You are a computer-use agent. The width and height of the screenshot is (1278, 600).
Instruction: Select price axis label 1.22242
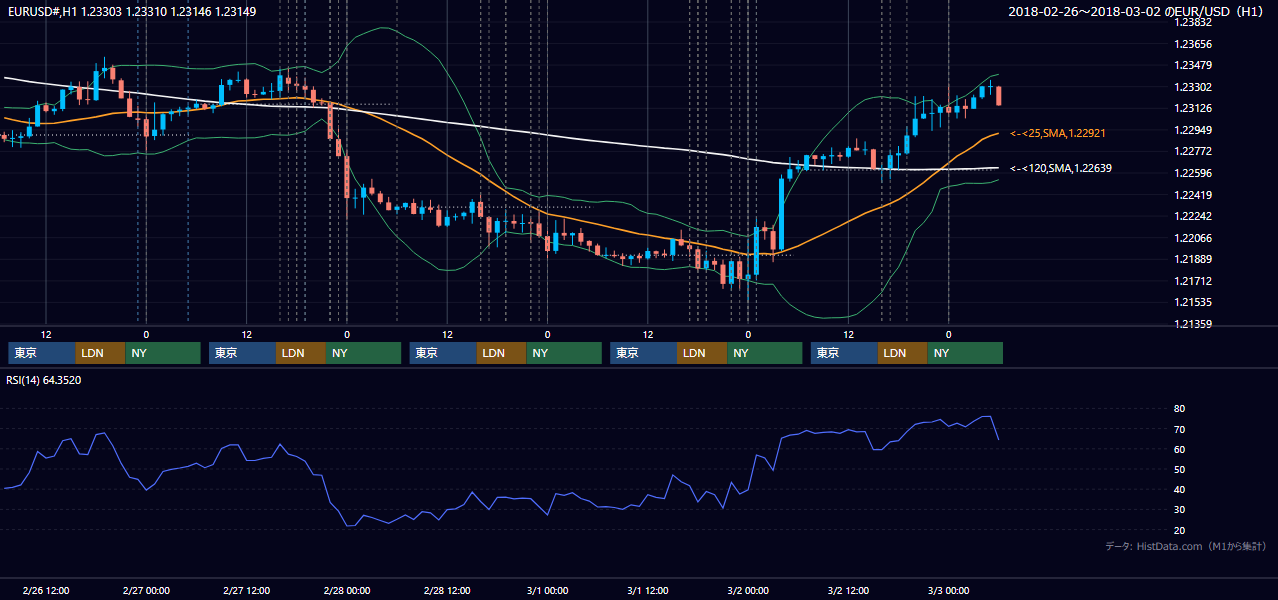click(1193, 216)
